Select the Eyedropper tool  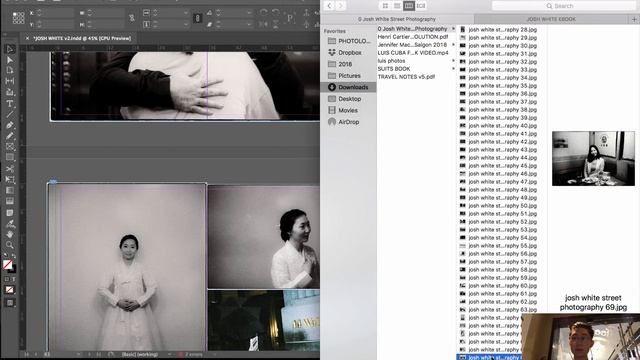(10, 224)
